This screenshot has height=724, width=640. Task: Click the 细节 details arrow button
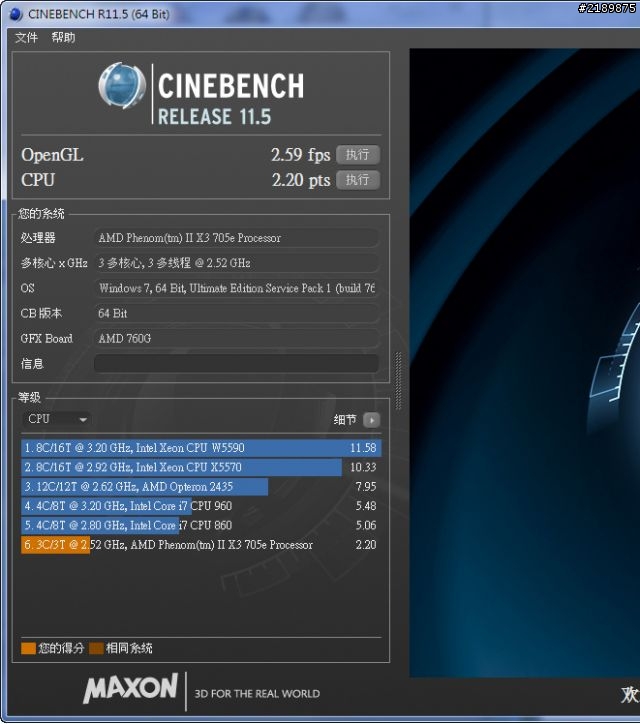click(371, 420)
